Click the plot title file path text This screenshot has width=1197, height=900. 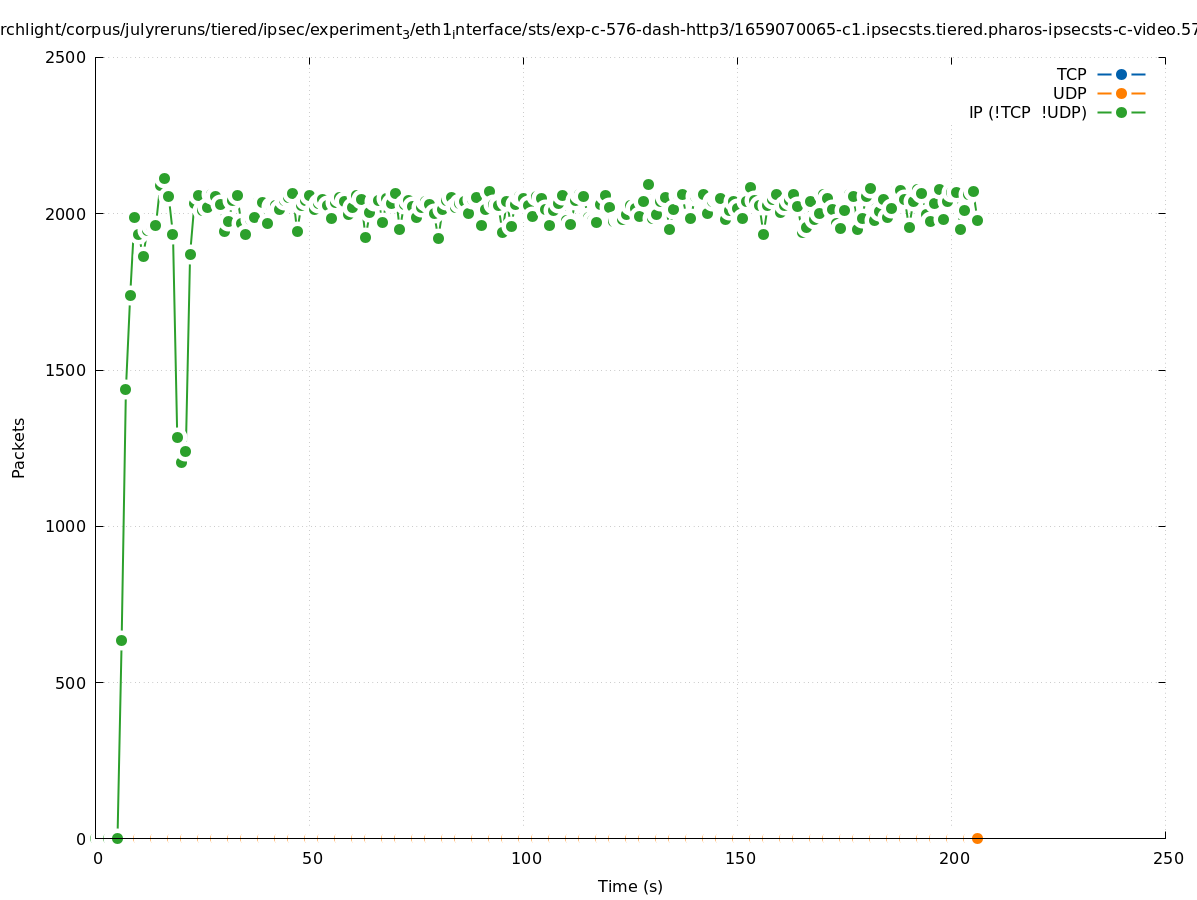click(x=598, y=30)
